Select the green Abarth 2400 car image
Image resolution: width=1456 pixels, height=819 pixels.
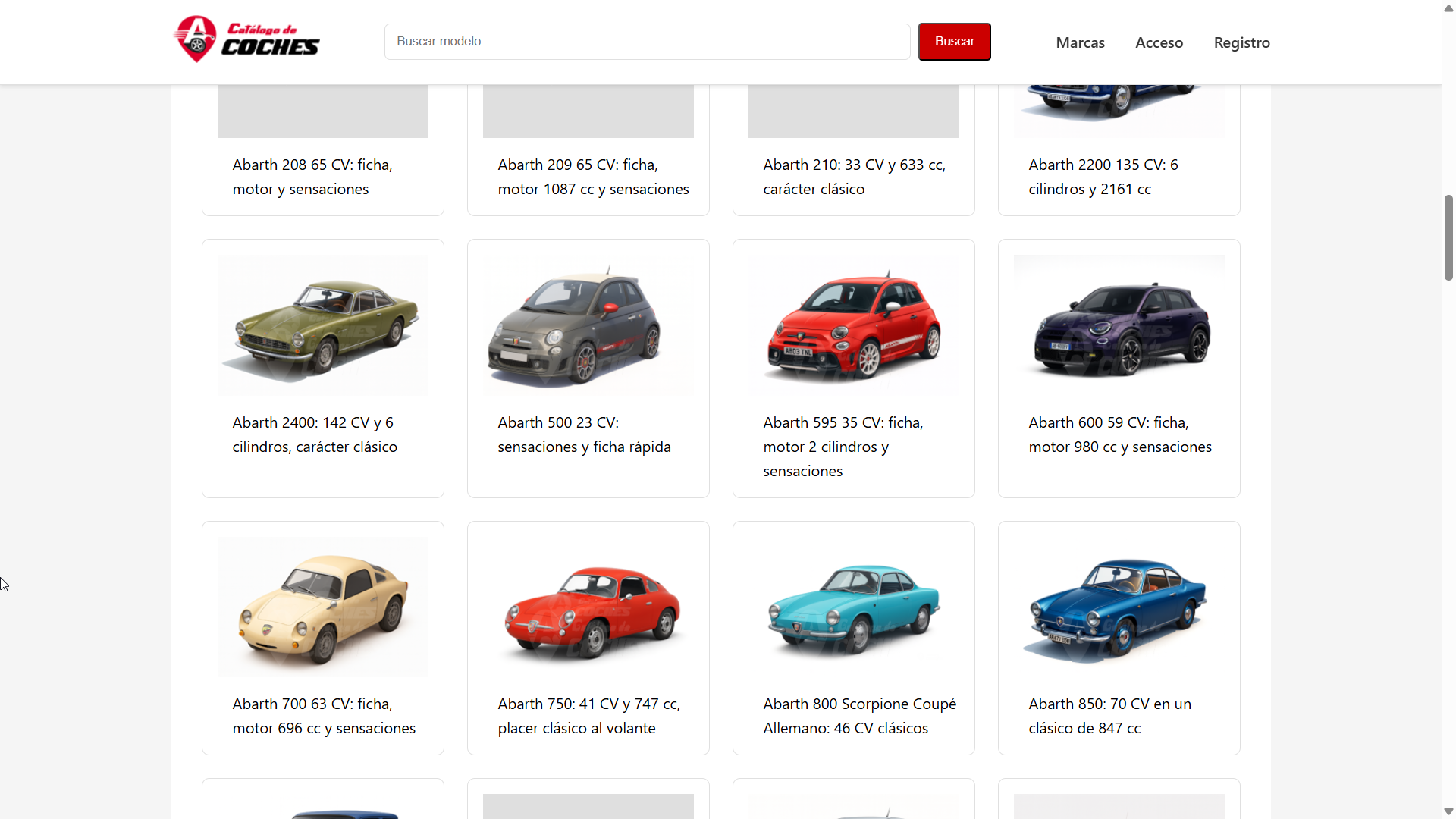(x=323, y=325)
